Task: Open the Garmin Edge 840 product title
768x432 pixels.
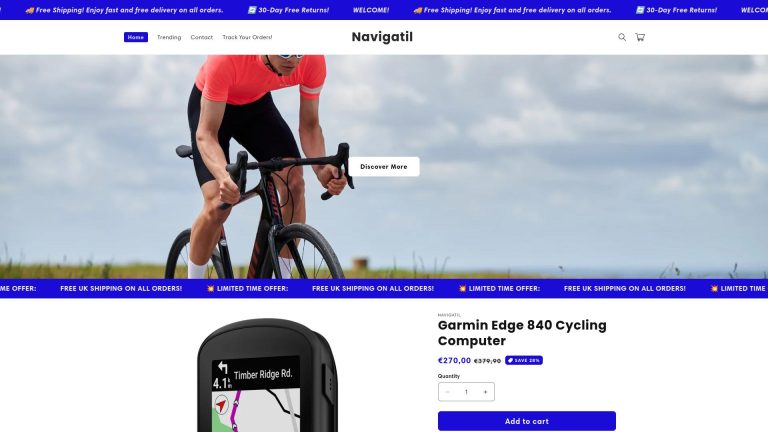Action: pos(522,333)
